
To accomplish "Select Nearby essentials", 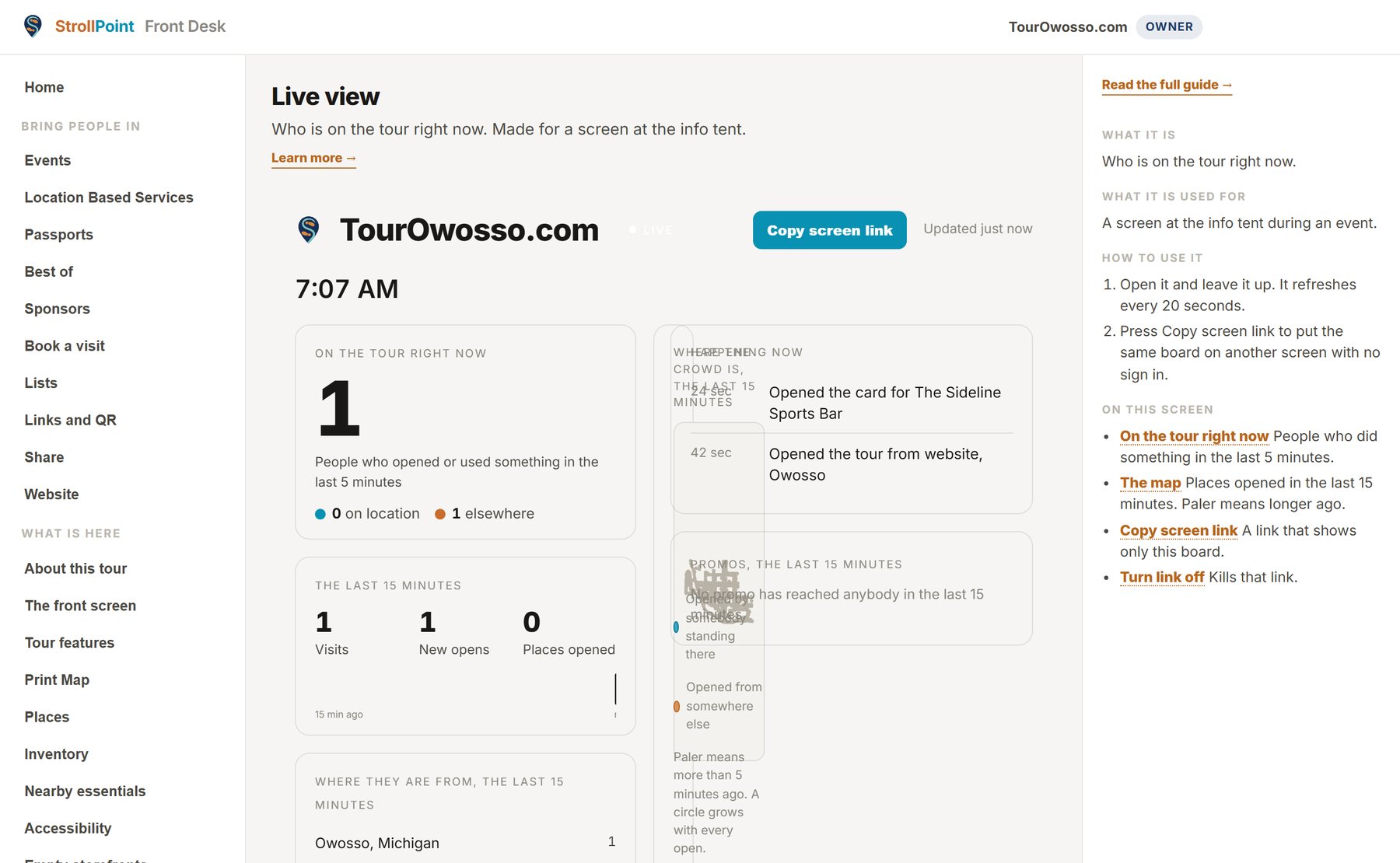I will [85, 791].
